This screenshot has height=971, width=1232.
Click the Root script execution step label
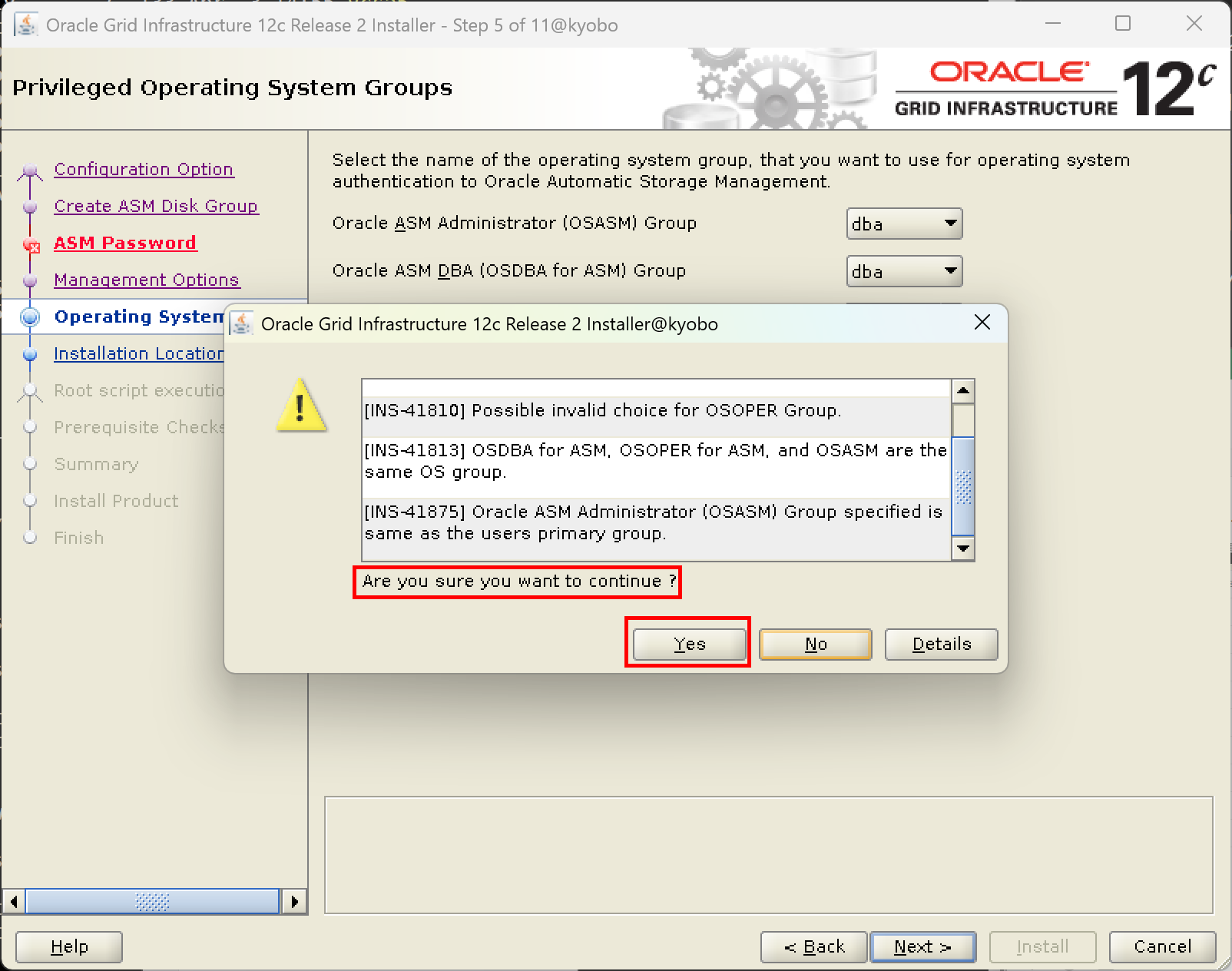[x=139, y=390]
